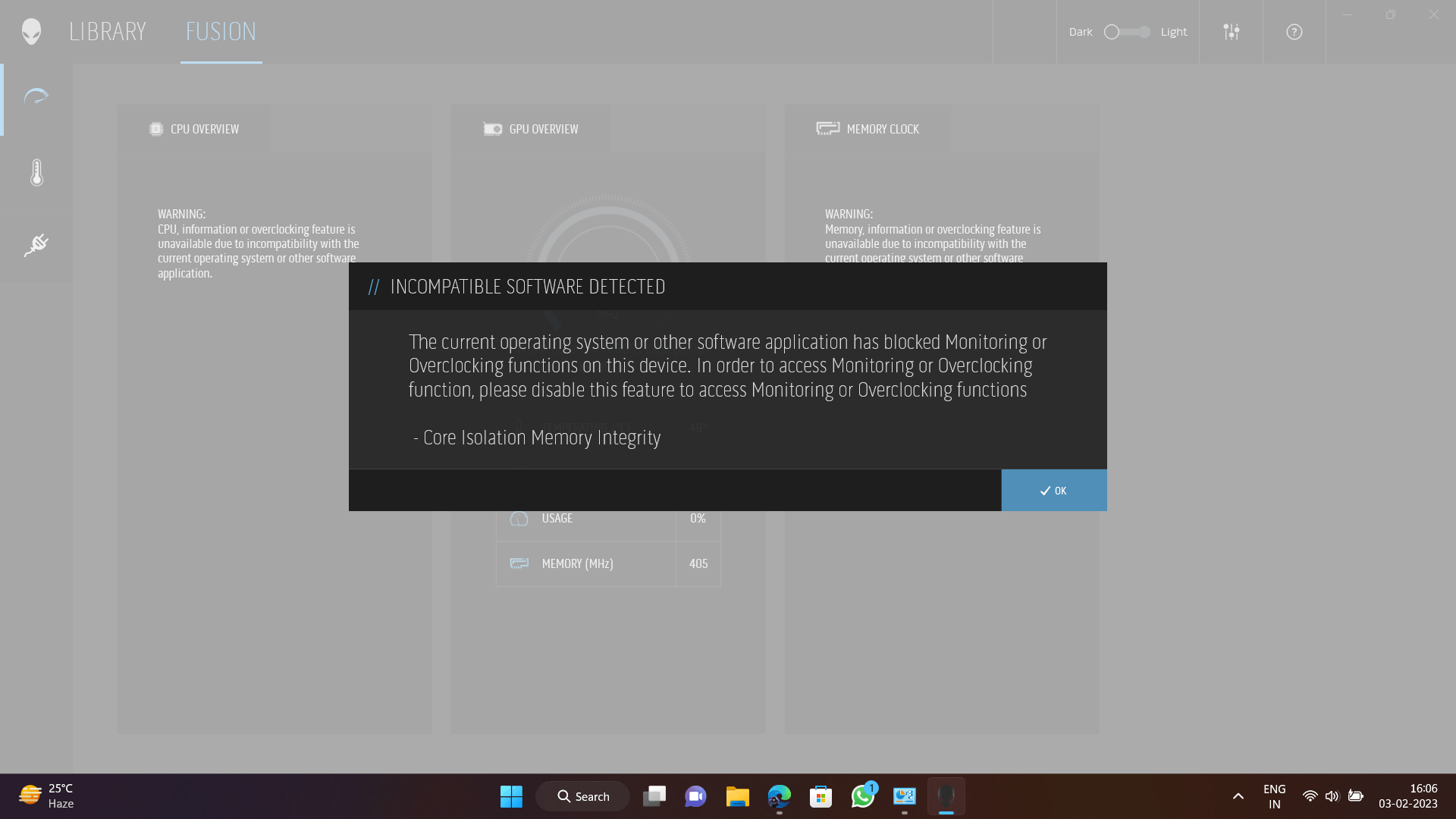Click the Memory Clock card icon

tap(827, 129)
